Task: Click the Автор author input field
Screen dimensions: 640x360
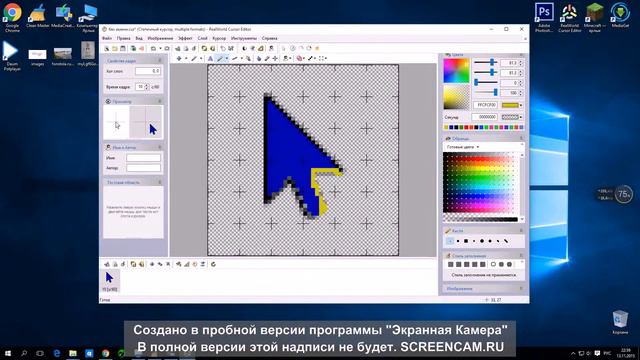Action: pyautogui.click(x=143, y=168)
